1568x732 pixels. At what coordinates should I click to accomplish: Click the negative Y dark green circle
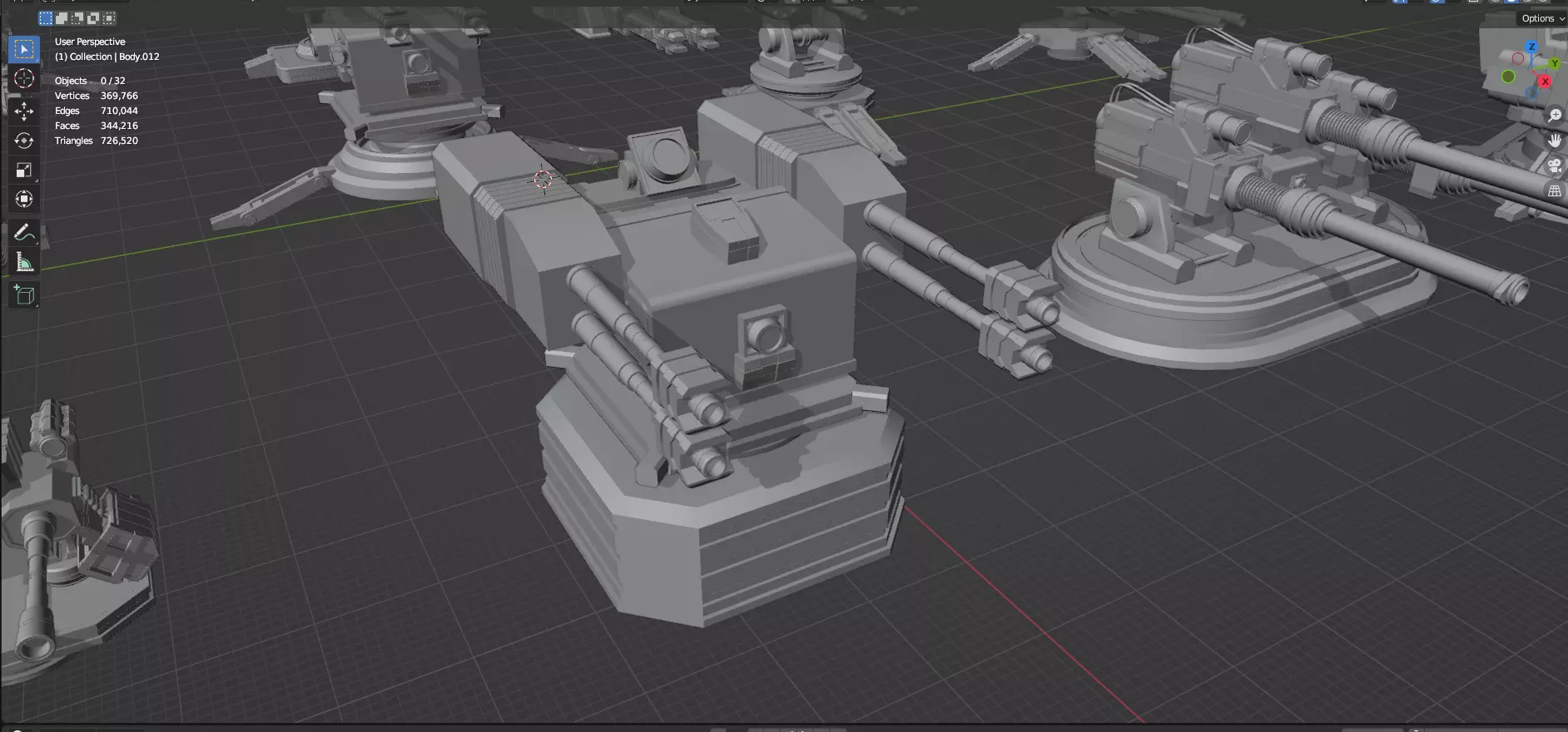pyautogui.click(x=1508, y=77)
